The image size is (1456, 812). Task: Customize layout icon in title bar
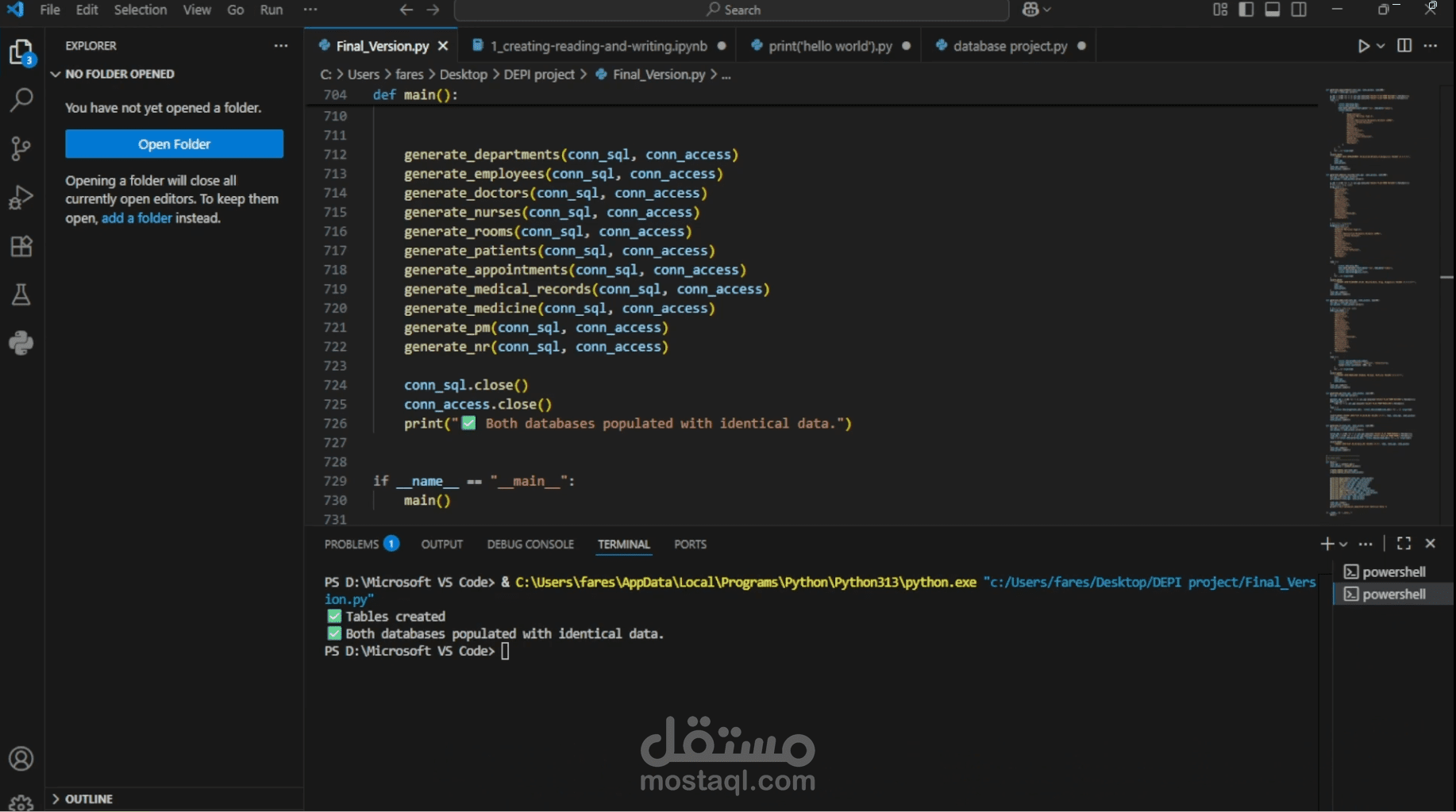pos(1220,10)
